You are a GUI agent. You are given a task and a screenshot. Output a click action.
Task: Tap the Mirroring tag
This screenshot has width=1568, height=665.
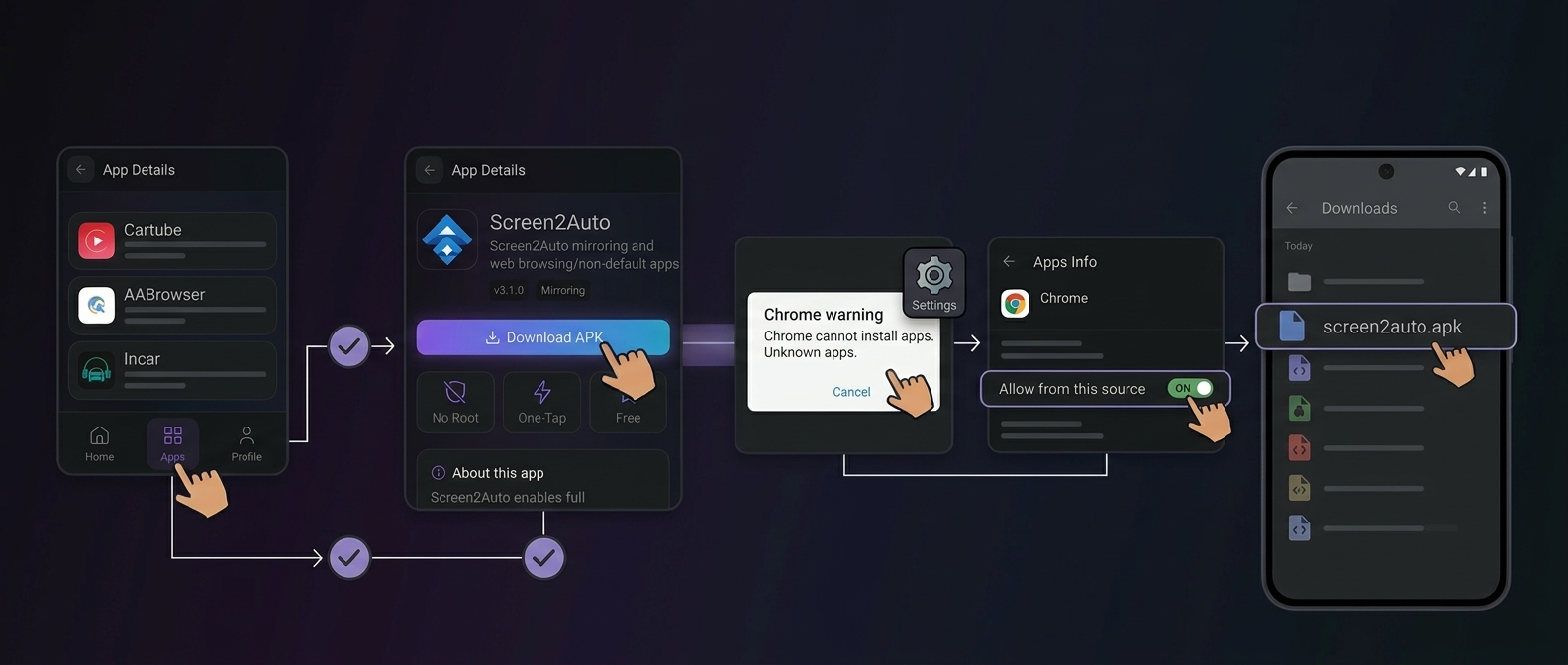pos(563,290)
